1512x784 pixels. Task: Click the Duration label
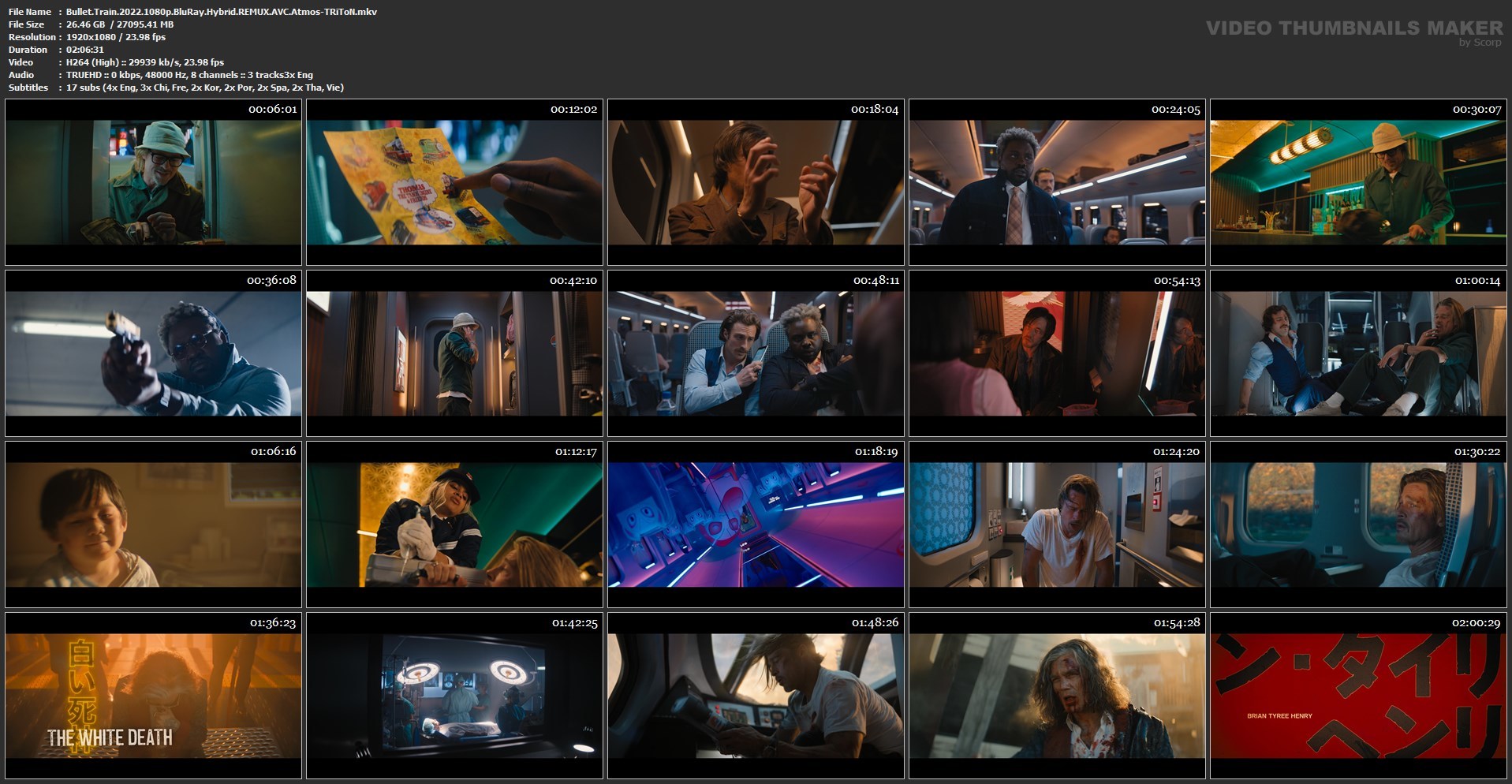coord(28,50)
